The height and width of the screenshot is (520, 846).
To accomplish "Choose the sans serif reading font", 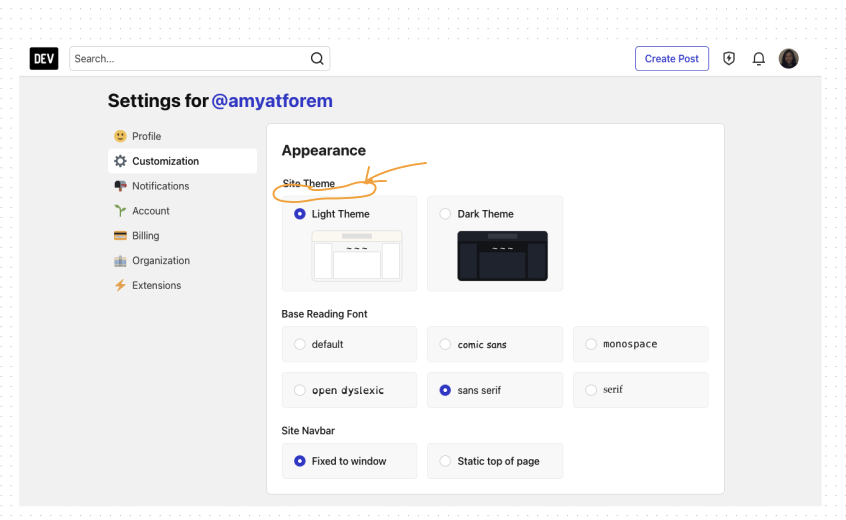I will [x=445, y=390].
